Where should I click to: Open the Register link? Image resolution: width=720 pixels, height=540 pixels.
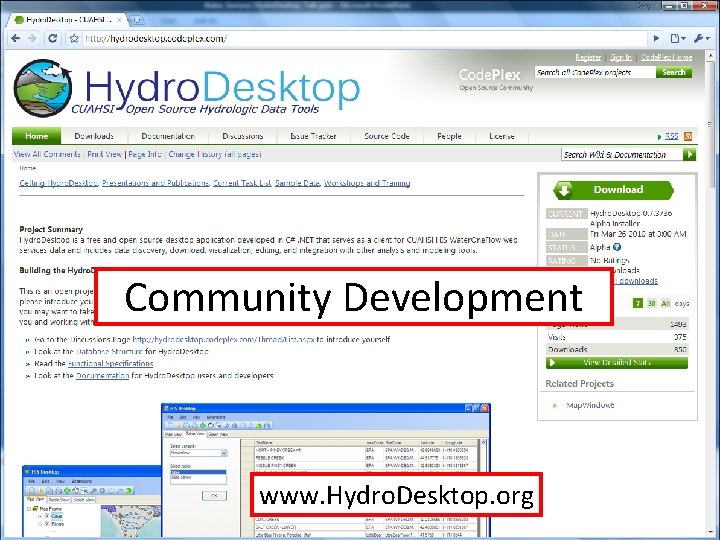point(588,57)
